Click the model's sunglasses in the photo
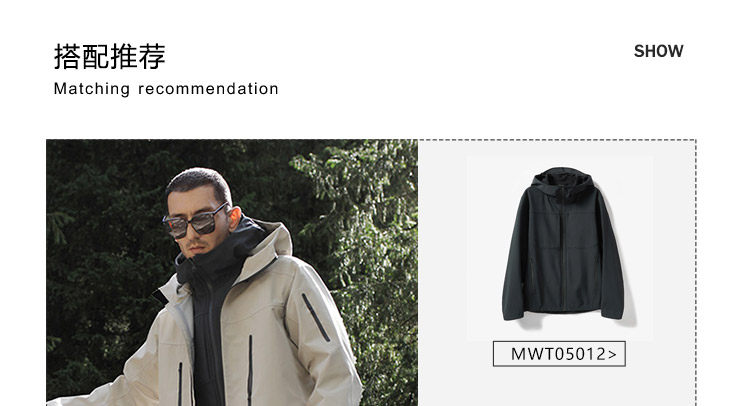This screenshot has width=750, height=406. (196, 221)
